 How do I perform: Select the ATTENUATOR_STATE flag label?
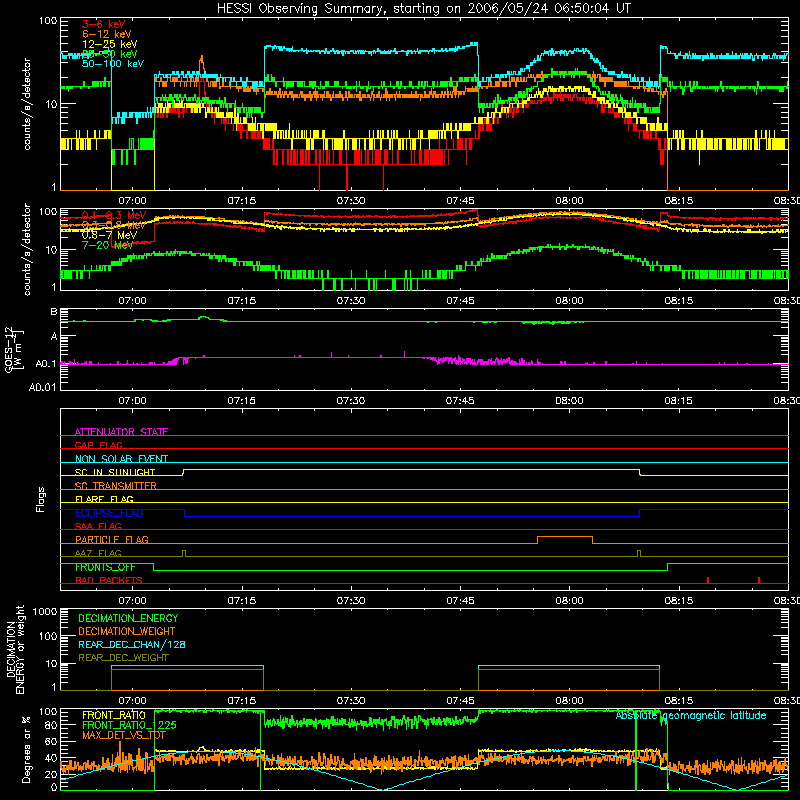click(121, 432)
